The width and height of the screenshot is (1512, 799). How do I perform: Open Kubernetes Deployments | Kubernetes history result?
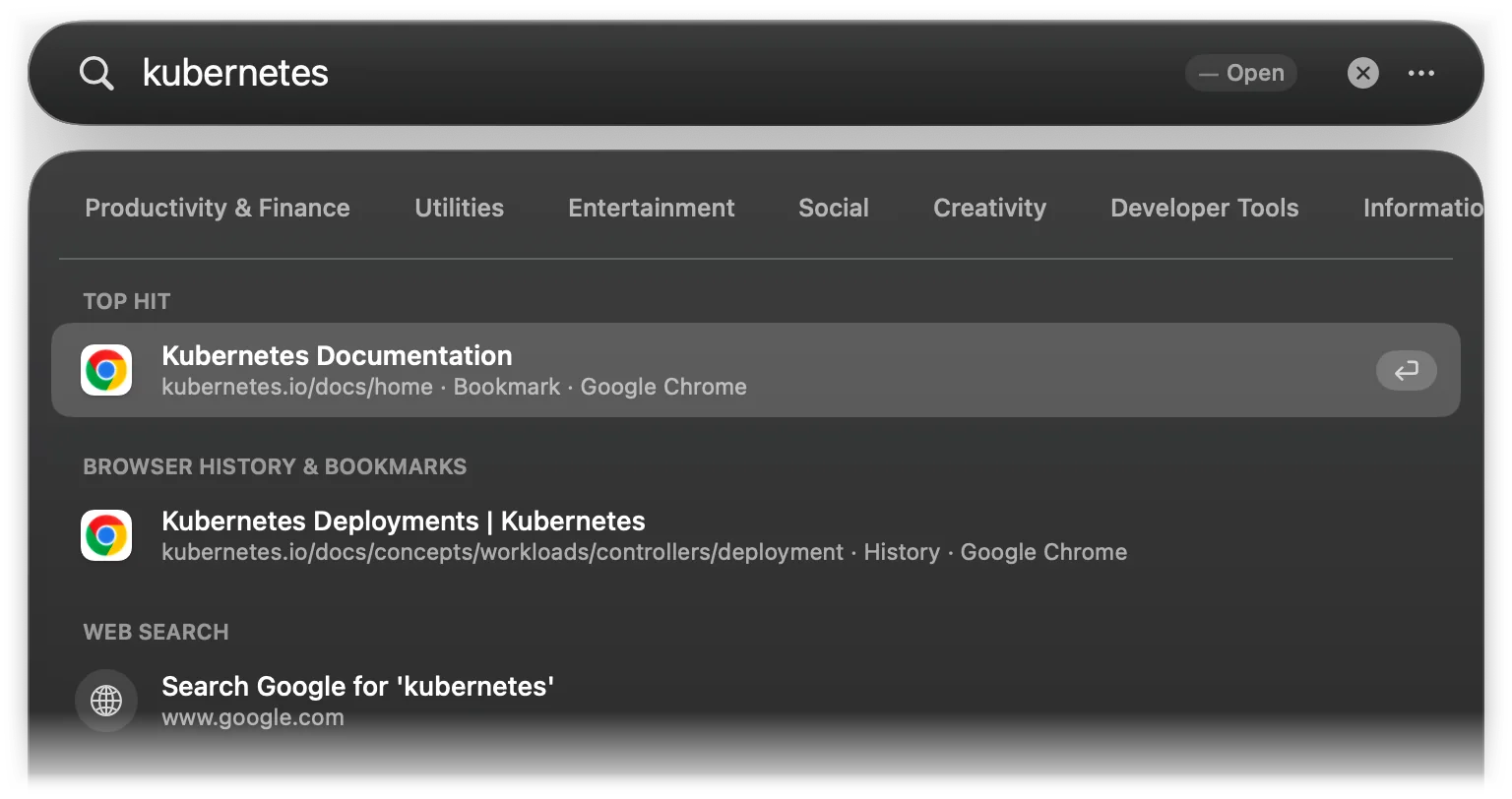(756, 535)
